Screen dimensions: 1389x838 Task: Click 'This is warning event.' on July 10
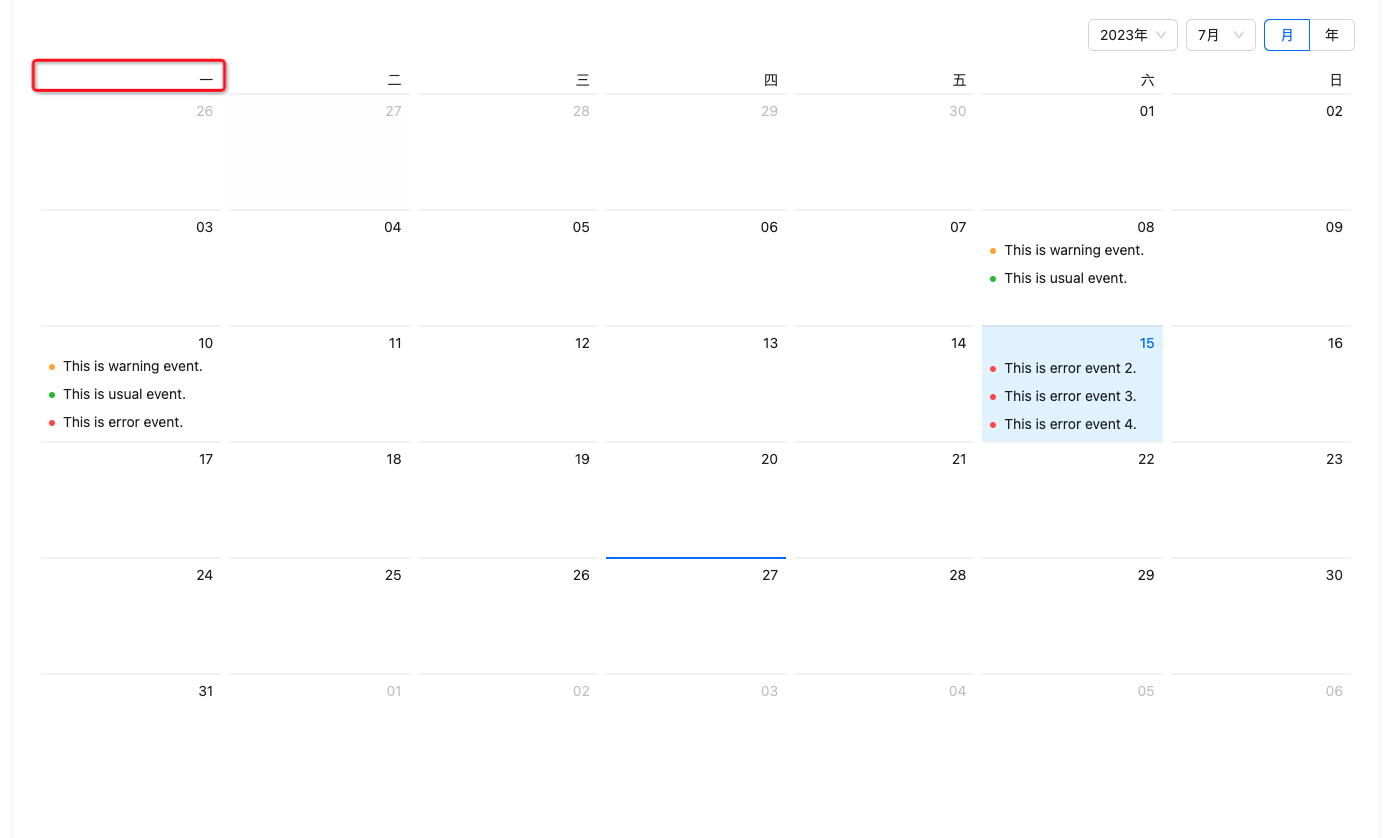point(132,366)
